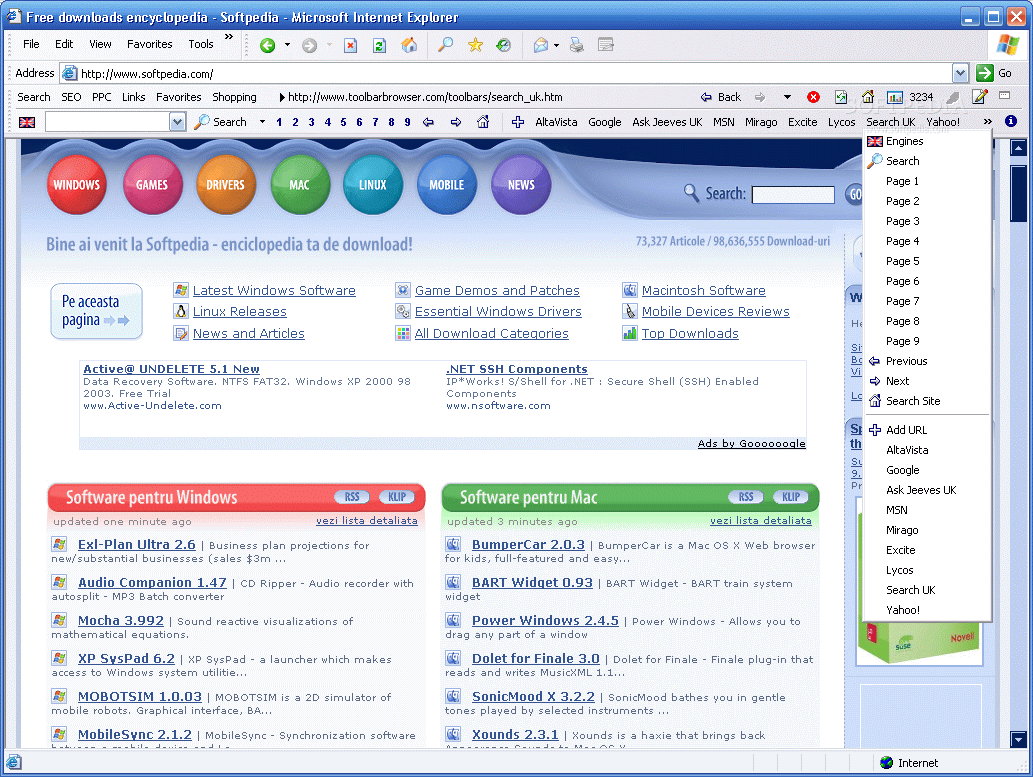
Task: Choose Add URL in dropdown menu
Action: [x=926, y=430]
